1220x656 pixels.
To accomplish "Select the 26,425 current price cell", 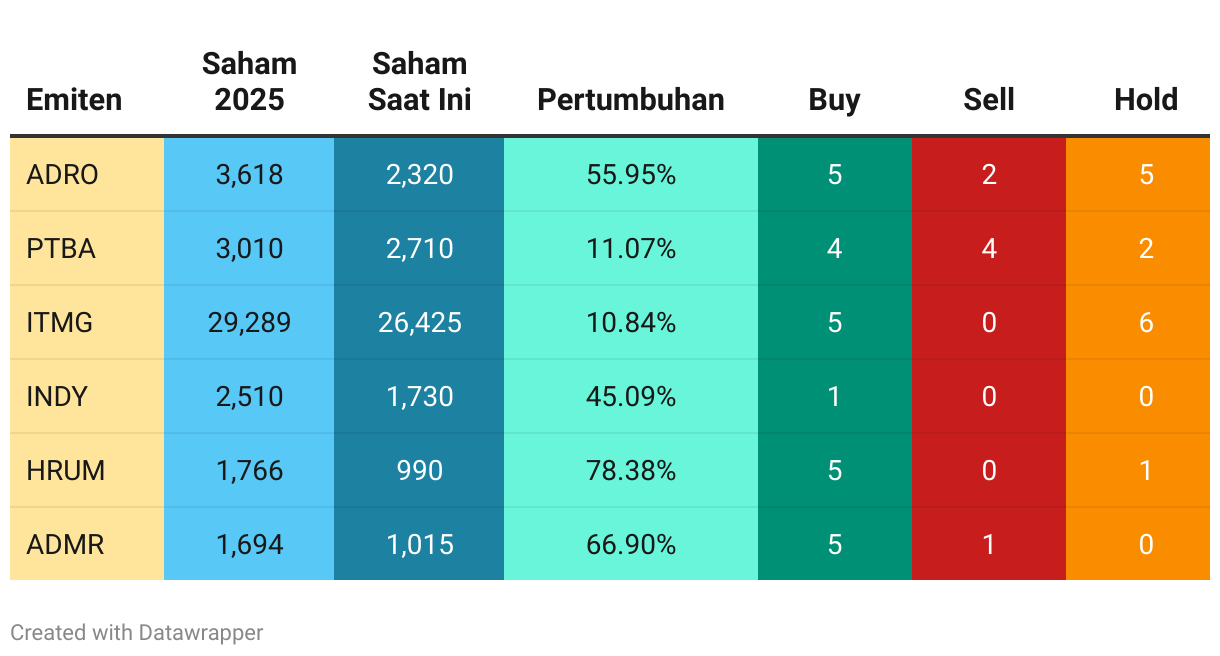I will pos(419,323).
